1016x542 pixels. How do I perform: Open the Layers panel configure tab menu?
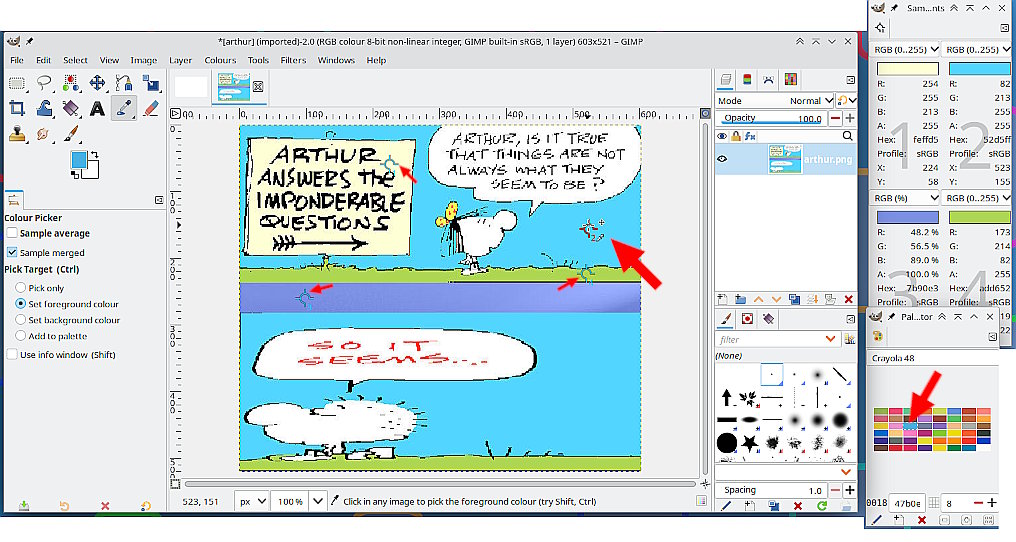pos(850,80)
